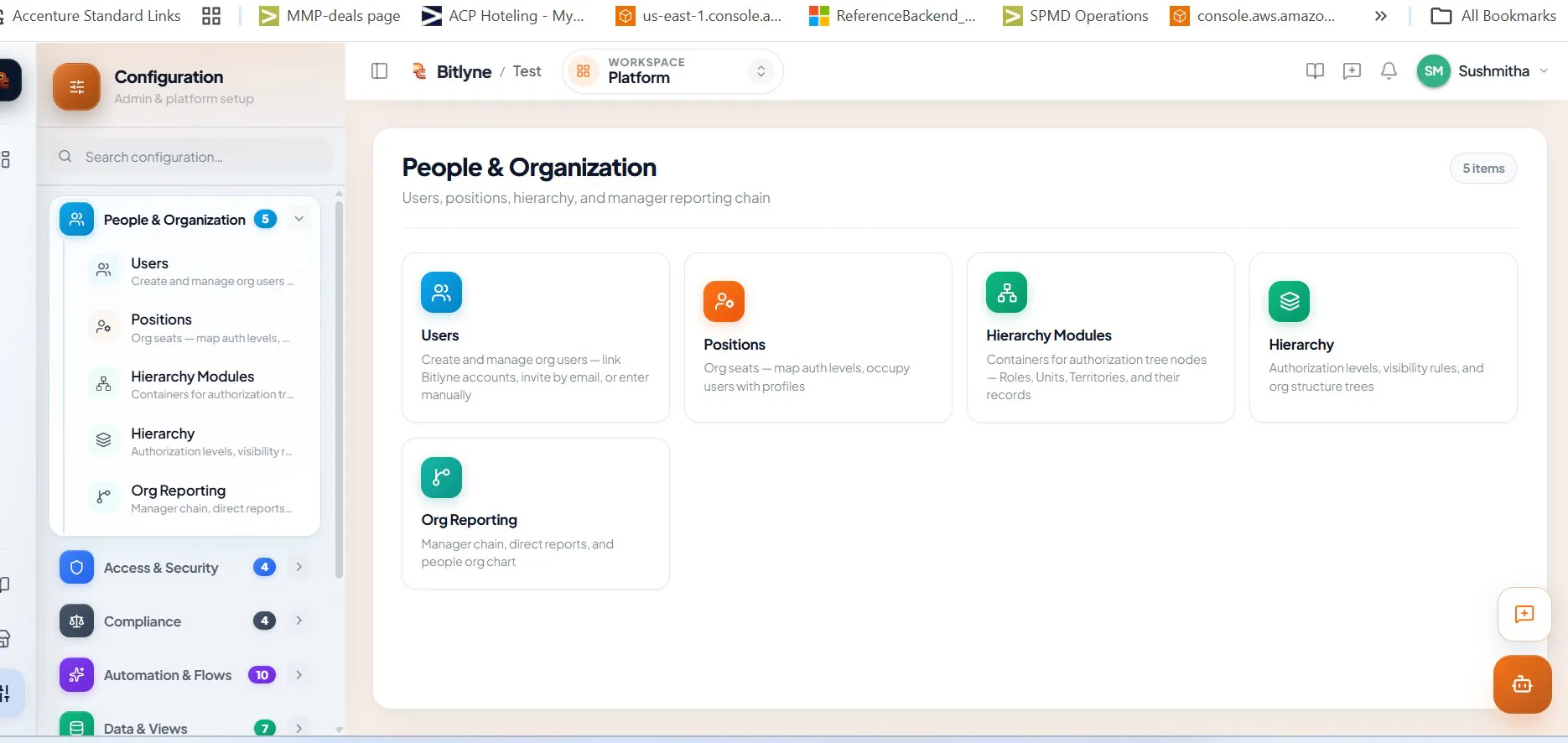
Task: Open the All Bookmarks folder
Action: [x=1493, y=16]
